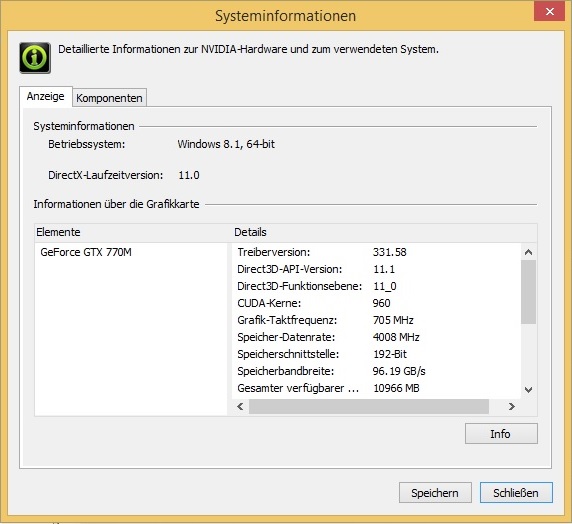Select the Grafik-Taktfrequenz row
Viewport: 572px width, 524px height.
[376, 320]
